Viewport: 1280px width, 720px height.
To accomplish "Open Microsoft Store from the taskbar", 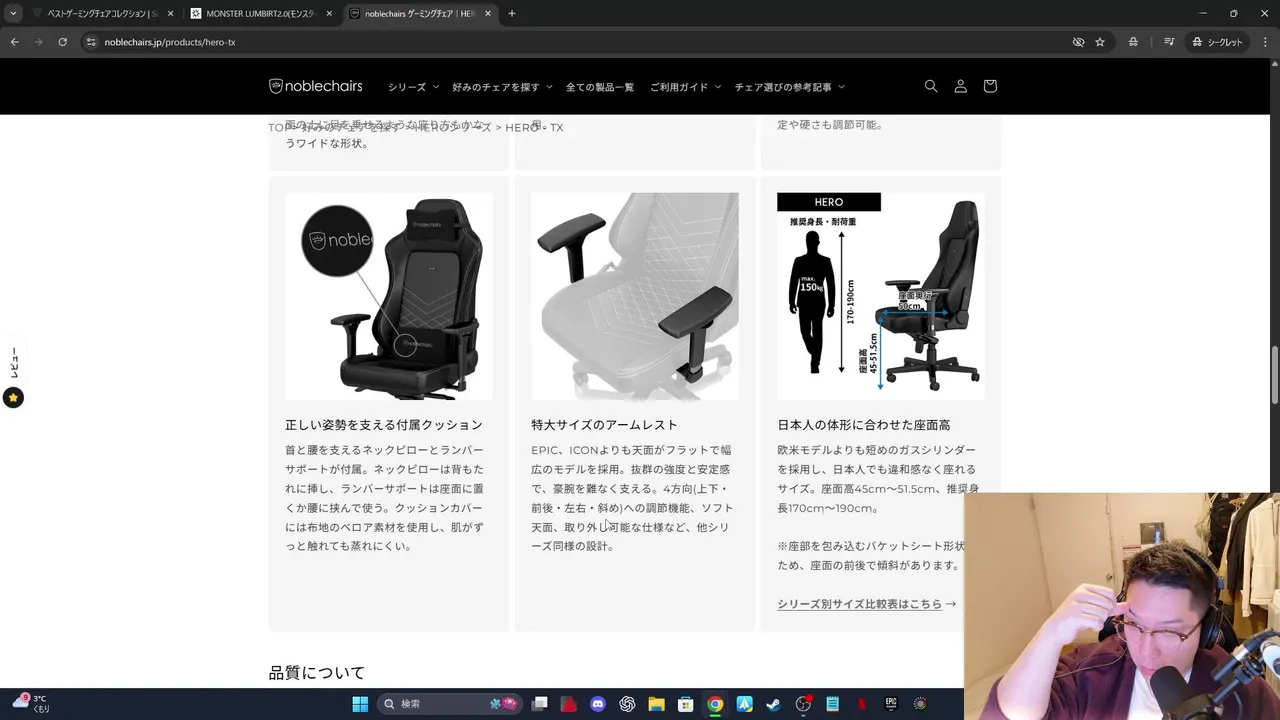I will [x=685, y=704].
